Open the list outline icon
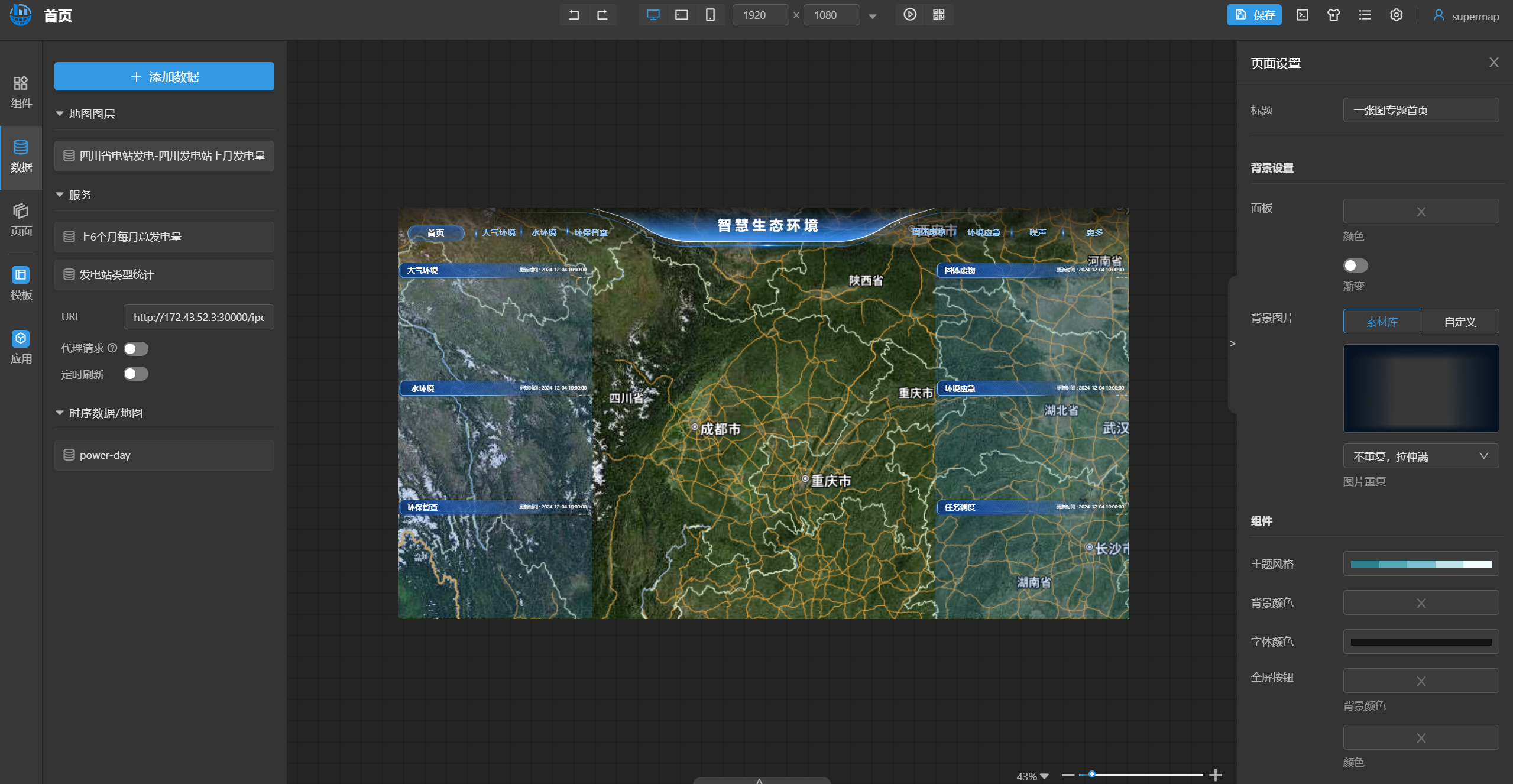The width and height of the screenshot is (1513, 784). pos(1365,15)
